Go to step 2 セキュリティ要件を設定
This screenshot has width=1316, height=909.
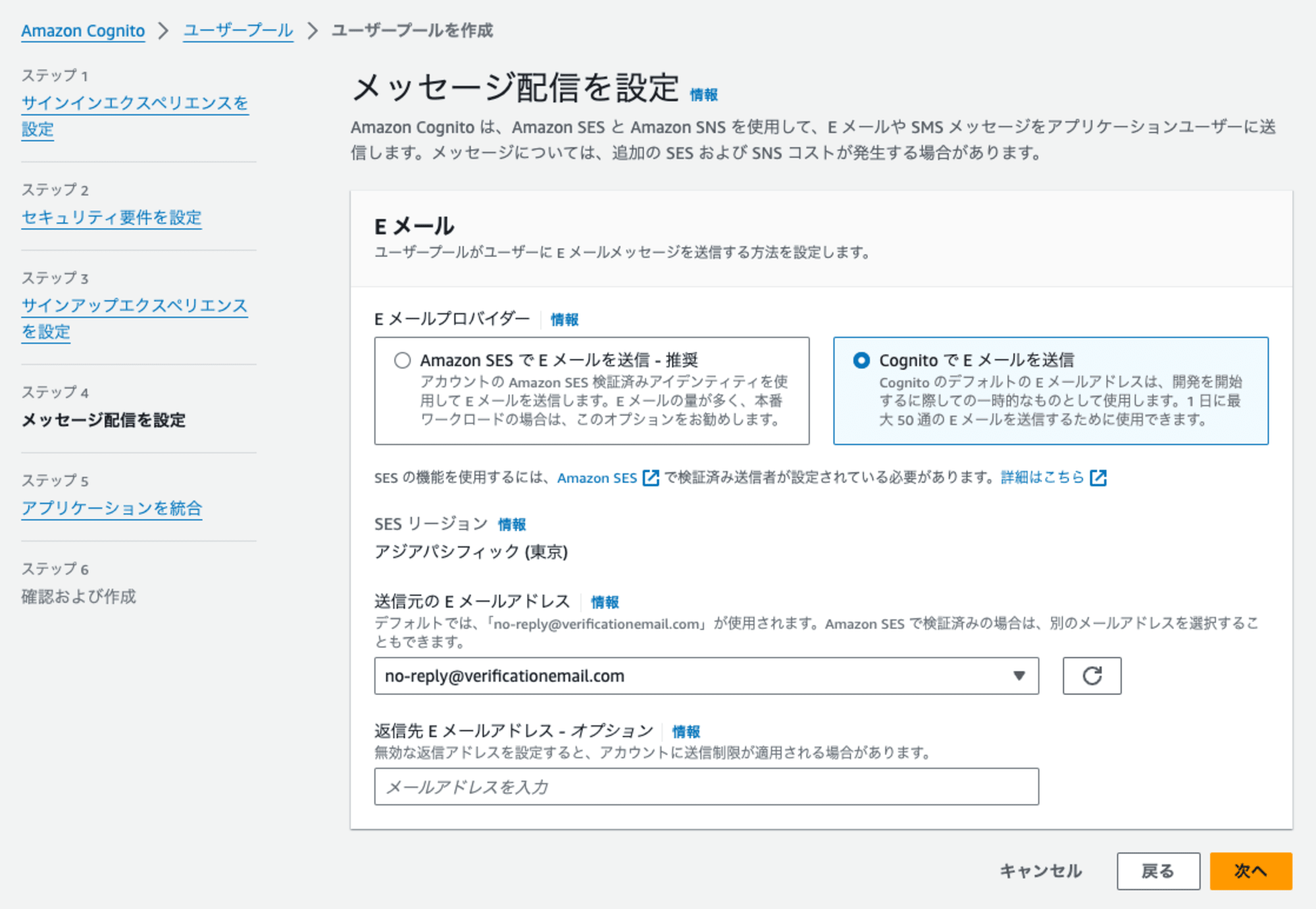point(111,217)
